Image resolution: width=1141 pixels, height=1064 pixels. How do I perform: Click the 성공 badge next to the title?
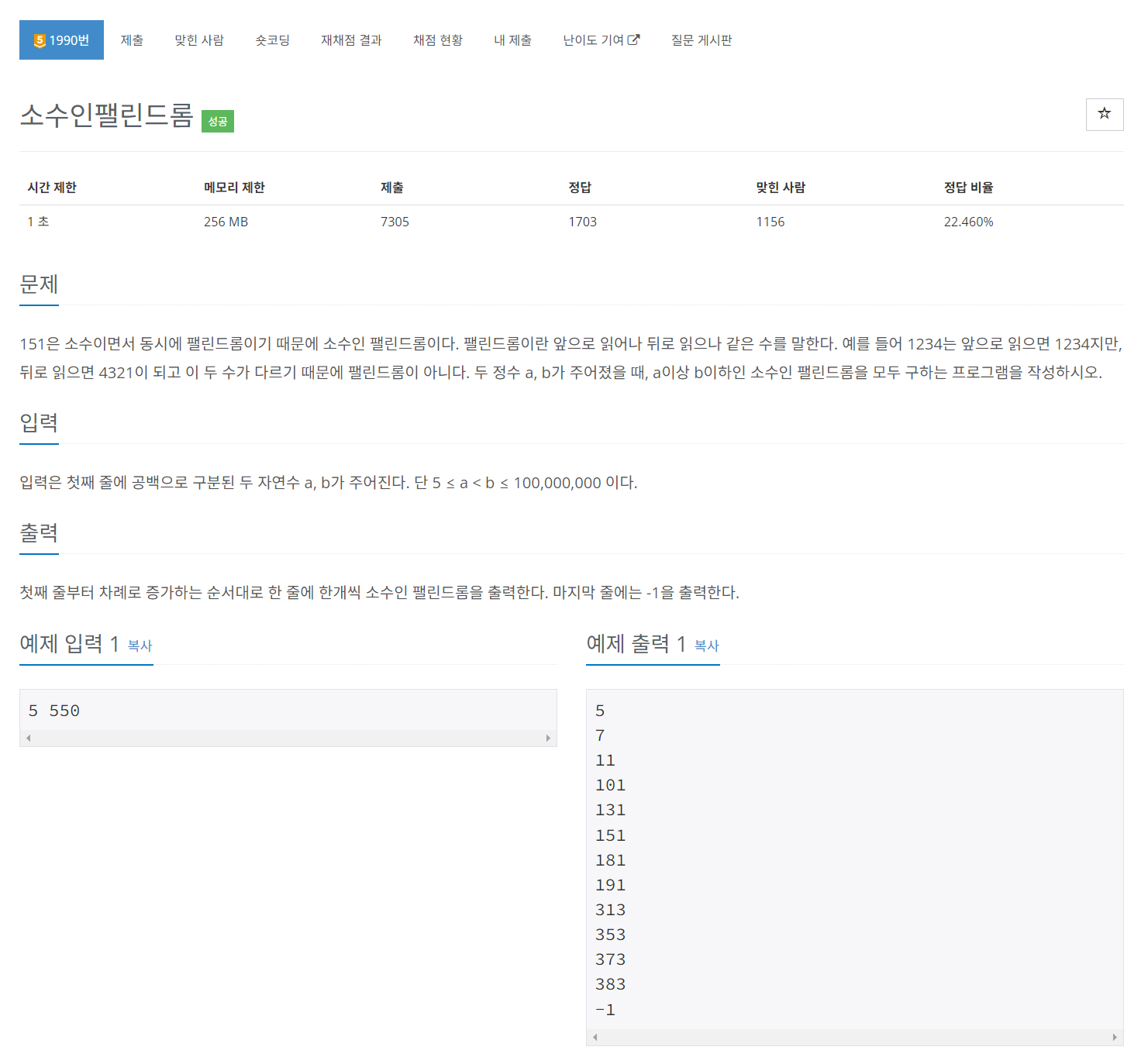217,120
